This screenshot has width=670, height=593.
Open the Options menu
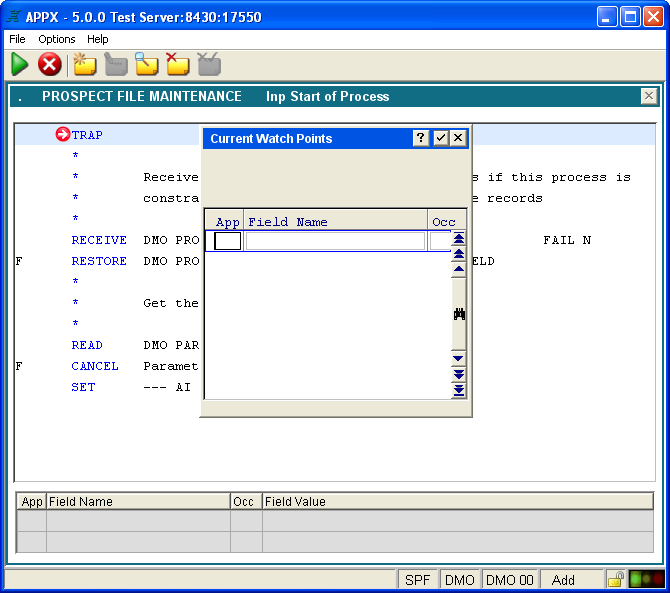[57, 39]
